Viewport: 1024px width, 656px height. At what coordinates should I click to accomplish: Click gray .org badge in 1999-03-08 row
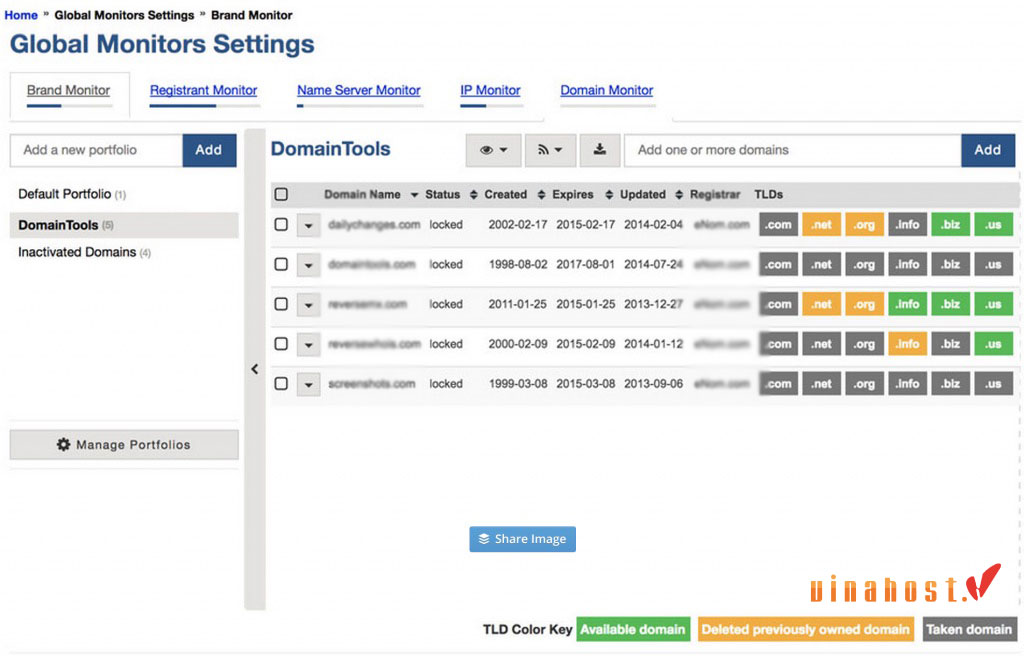[865, 384]
